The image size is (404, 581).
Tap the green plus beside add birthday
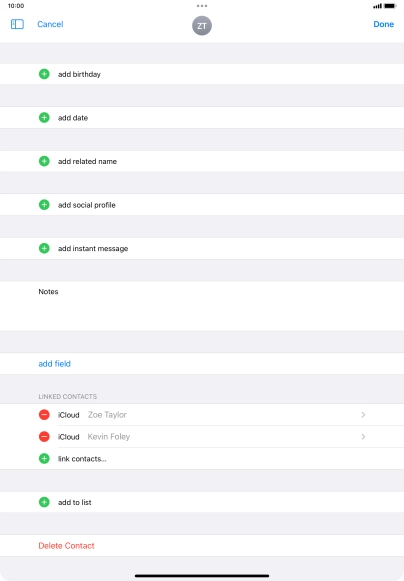point(44,74)
